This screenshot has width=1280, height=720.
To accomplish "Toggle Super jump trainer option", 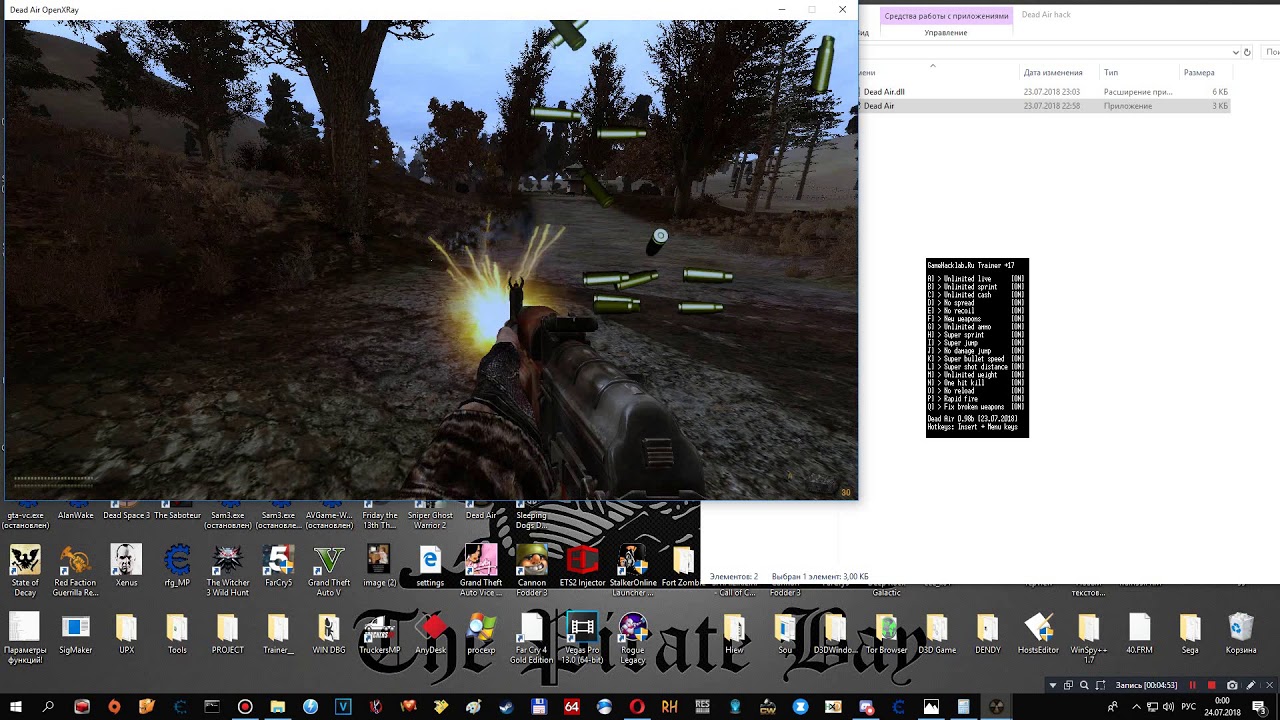I will coord(976,343).
